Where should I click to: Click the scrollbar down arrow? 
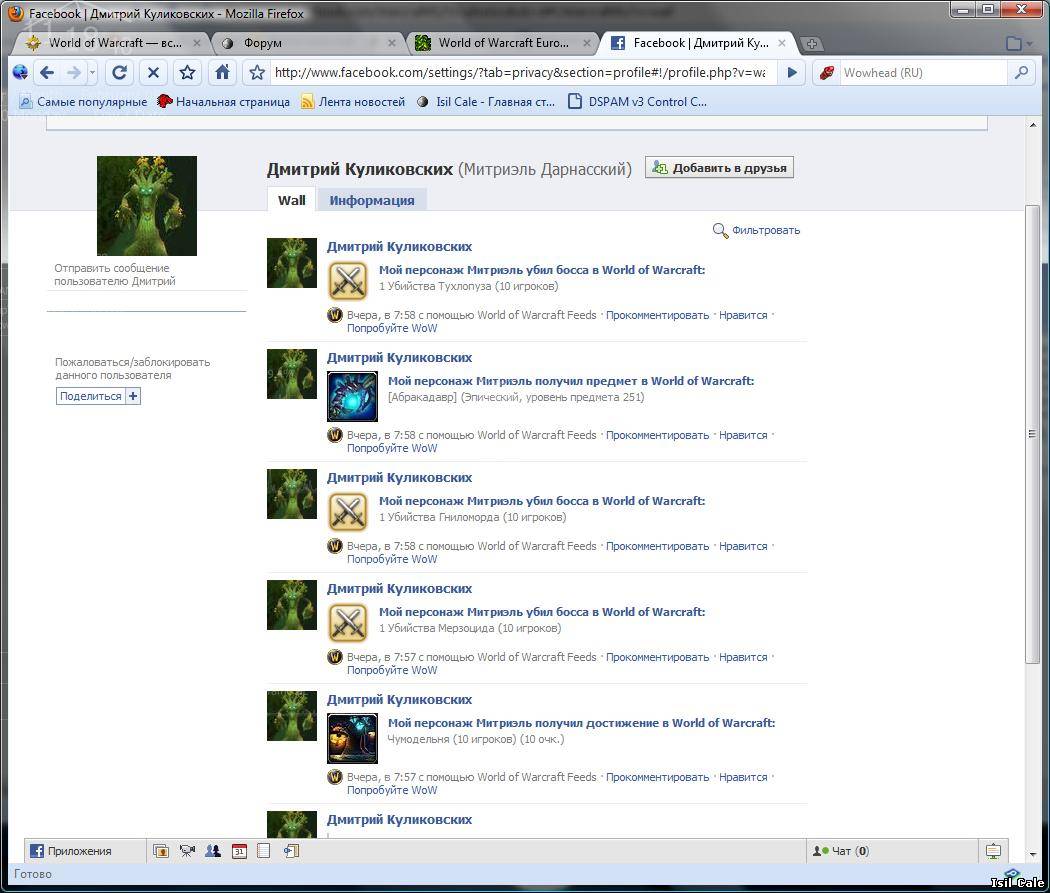pyautogui.click(x=1032, y=855)
